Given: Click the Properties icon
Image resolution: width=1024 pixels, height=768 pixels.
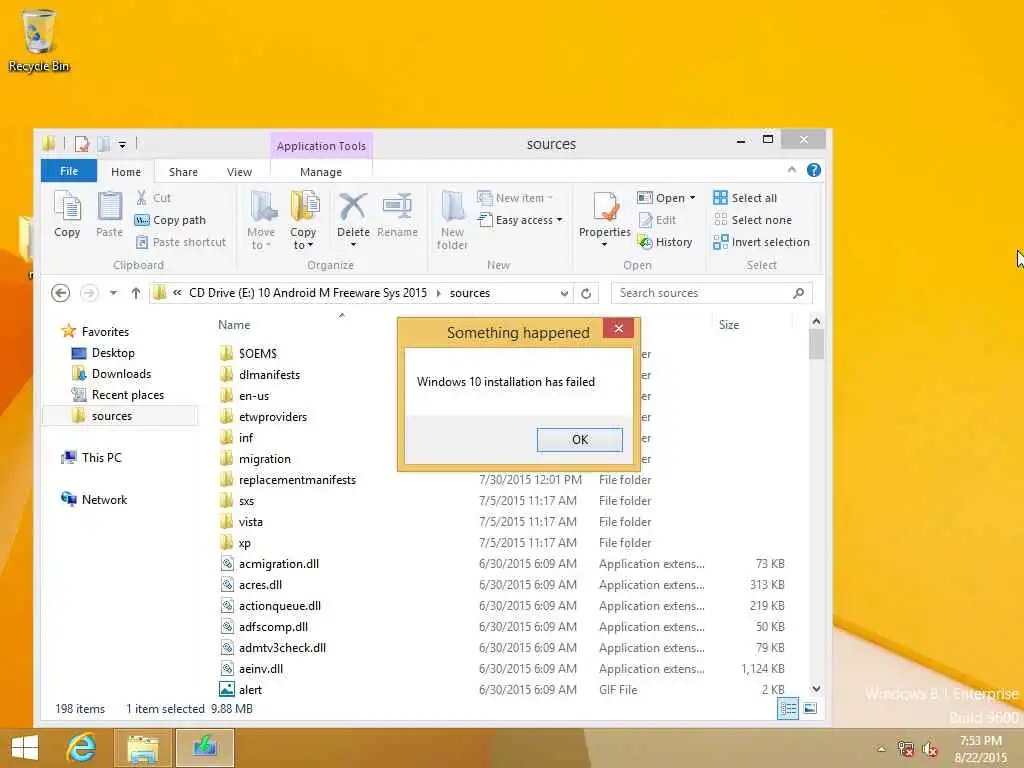Looking at the screenshot, I should 605,208.
